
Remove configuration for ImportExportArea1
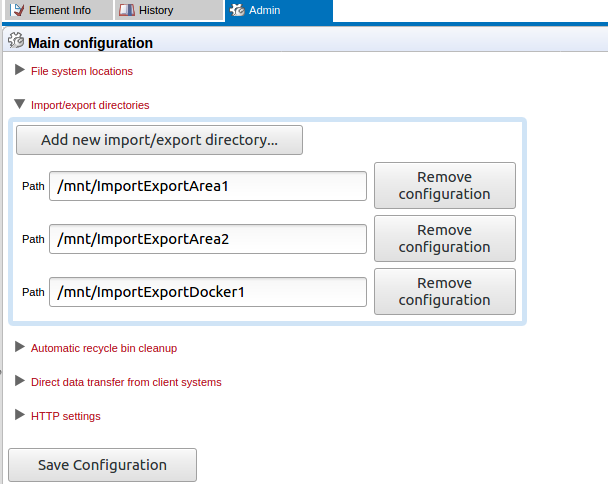(x=445, y=185)
